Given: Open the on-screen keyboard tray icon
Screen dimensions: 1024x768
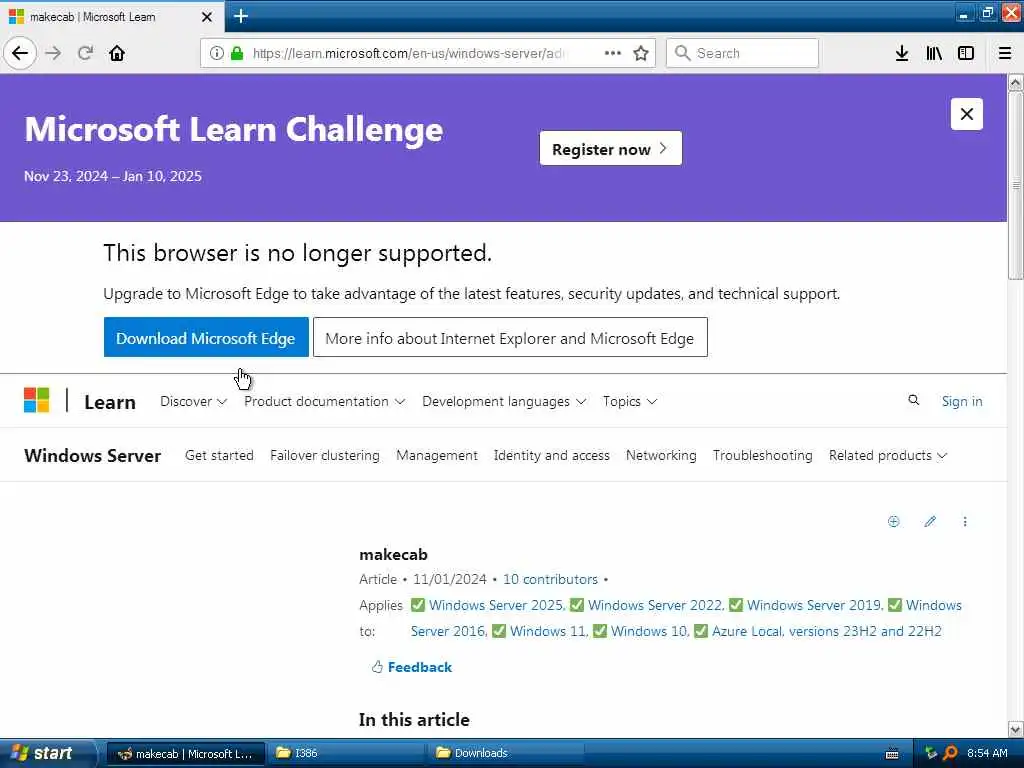Looking at the screenshot, I should pyautogui.click(x=892, y=754).
